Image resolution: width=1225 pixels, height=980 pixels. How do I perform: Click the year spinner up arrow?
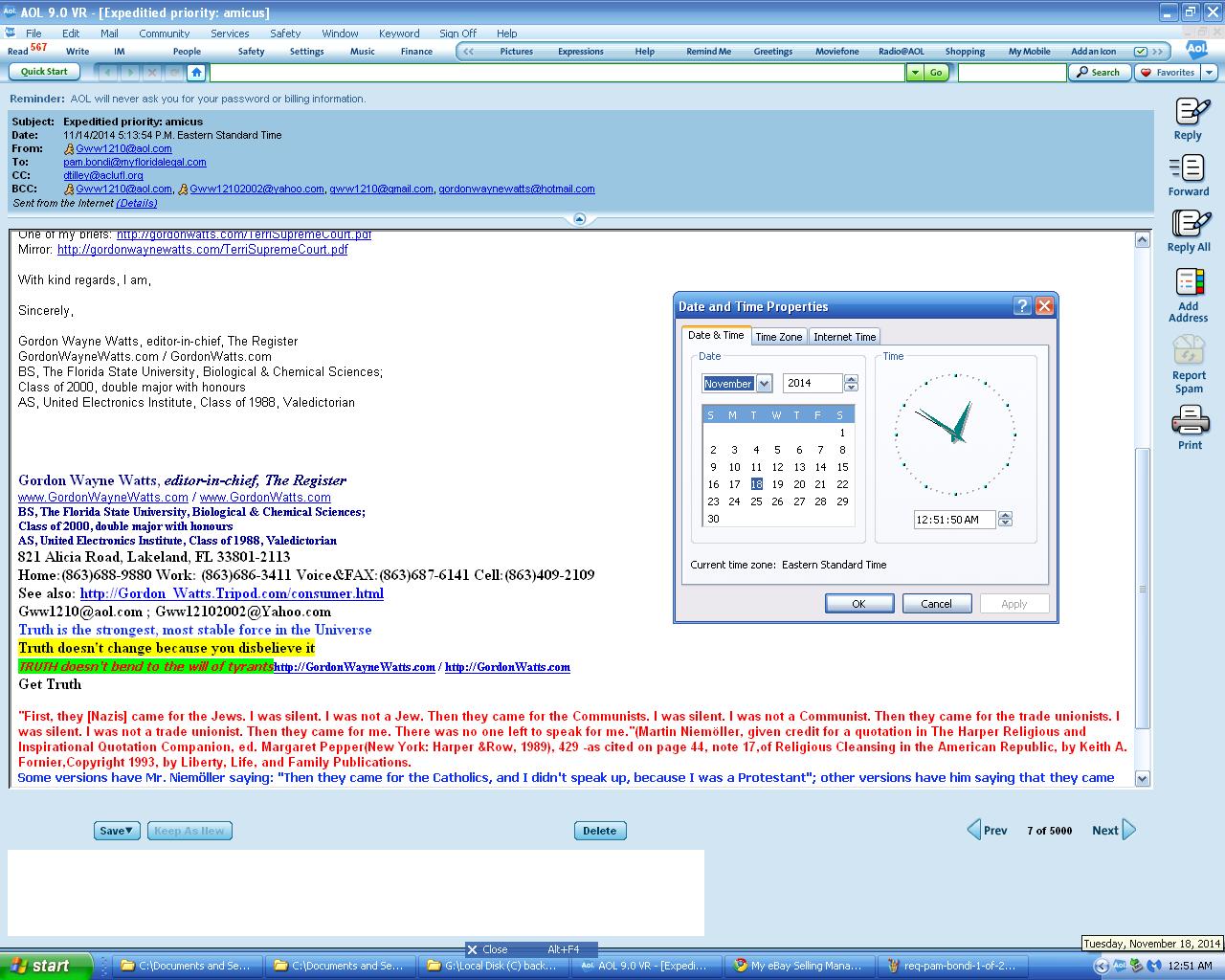tap(851, 379)
